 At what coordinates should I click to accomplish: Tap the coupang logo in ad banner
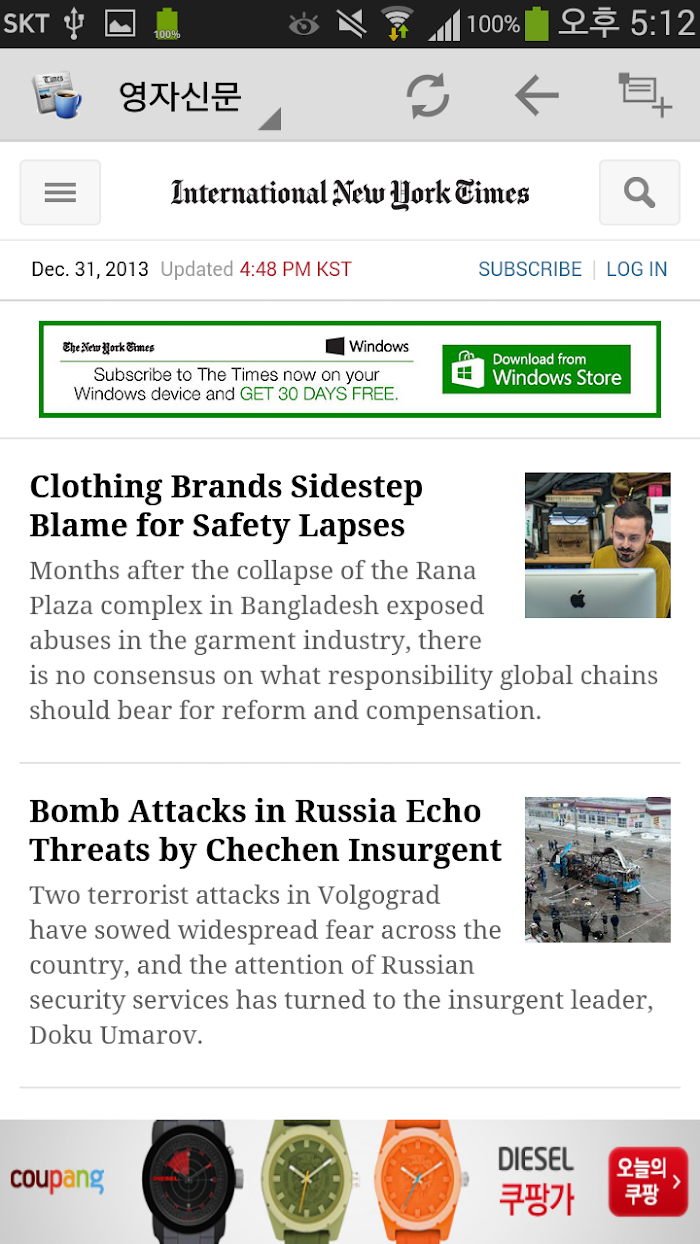click(57, 1180)
